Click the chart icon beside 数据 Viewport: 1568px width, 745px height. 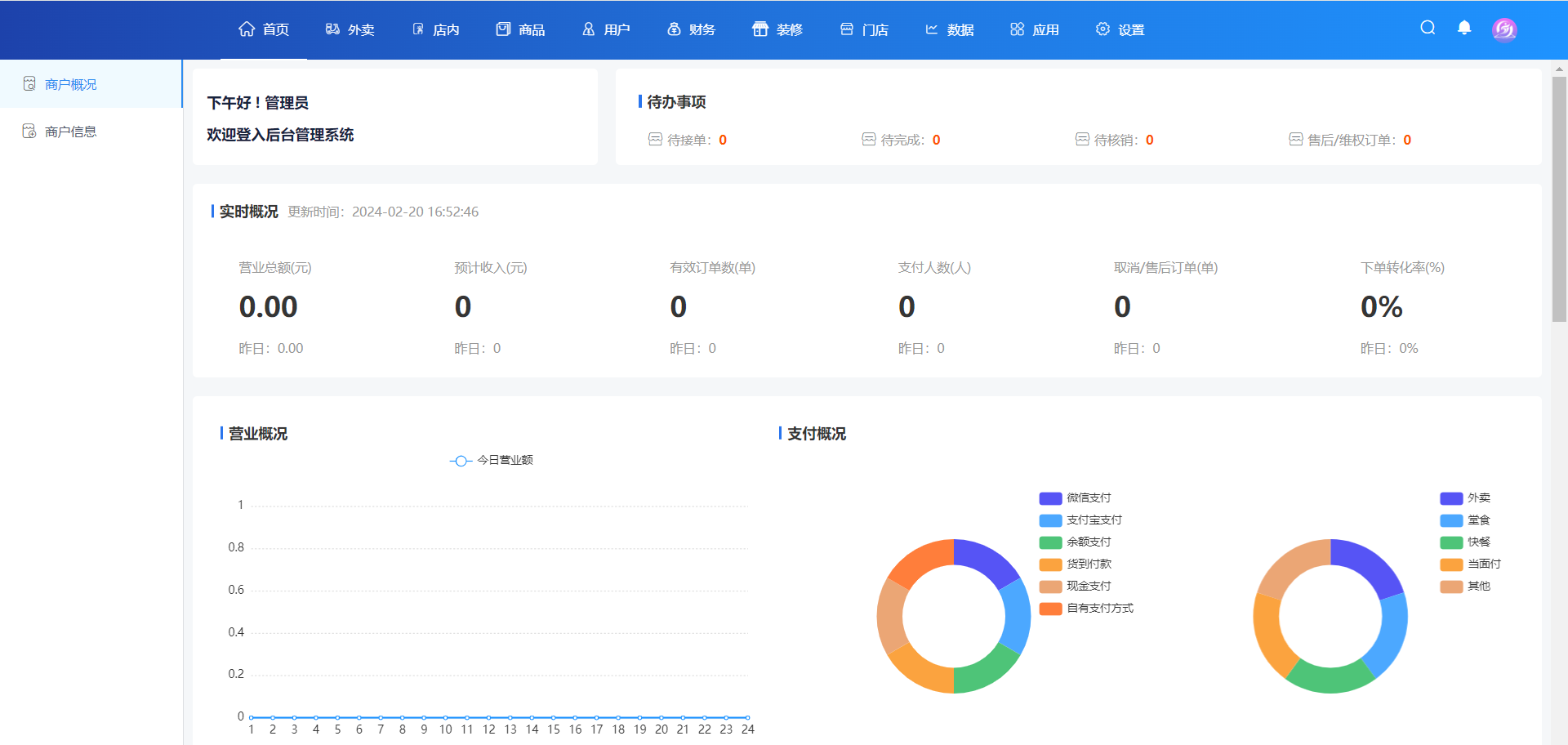[932, 29]
